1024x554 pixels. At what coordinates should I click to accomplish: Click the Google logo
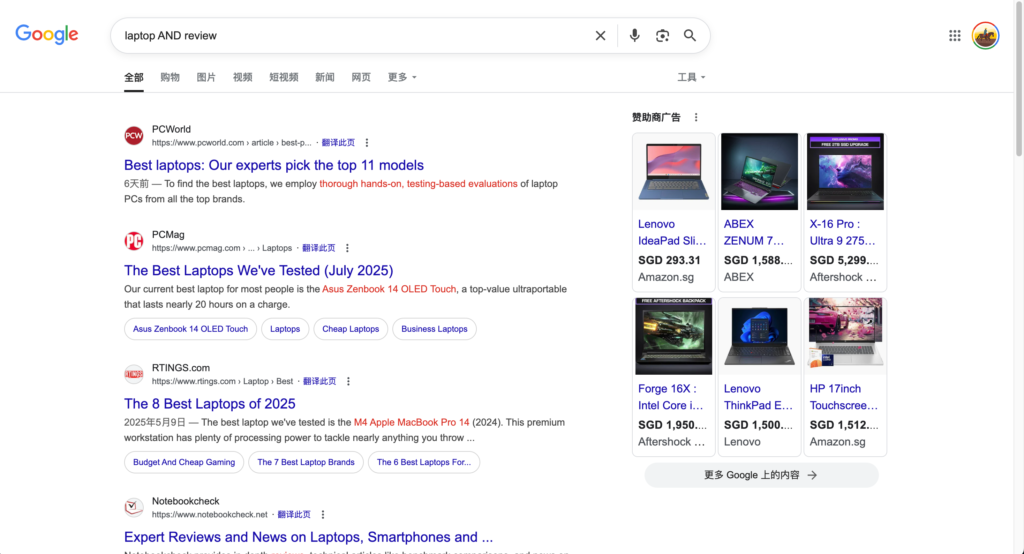[x=47, y=35]
